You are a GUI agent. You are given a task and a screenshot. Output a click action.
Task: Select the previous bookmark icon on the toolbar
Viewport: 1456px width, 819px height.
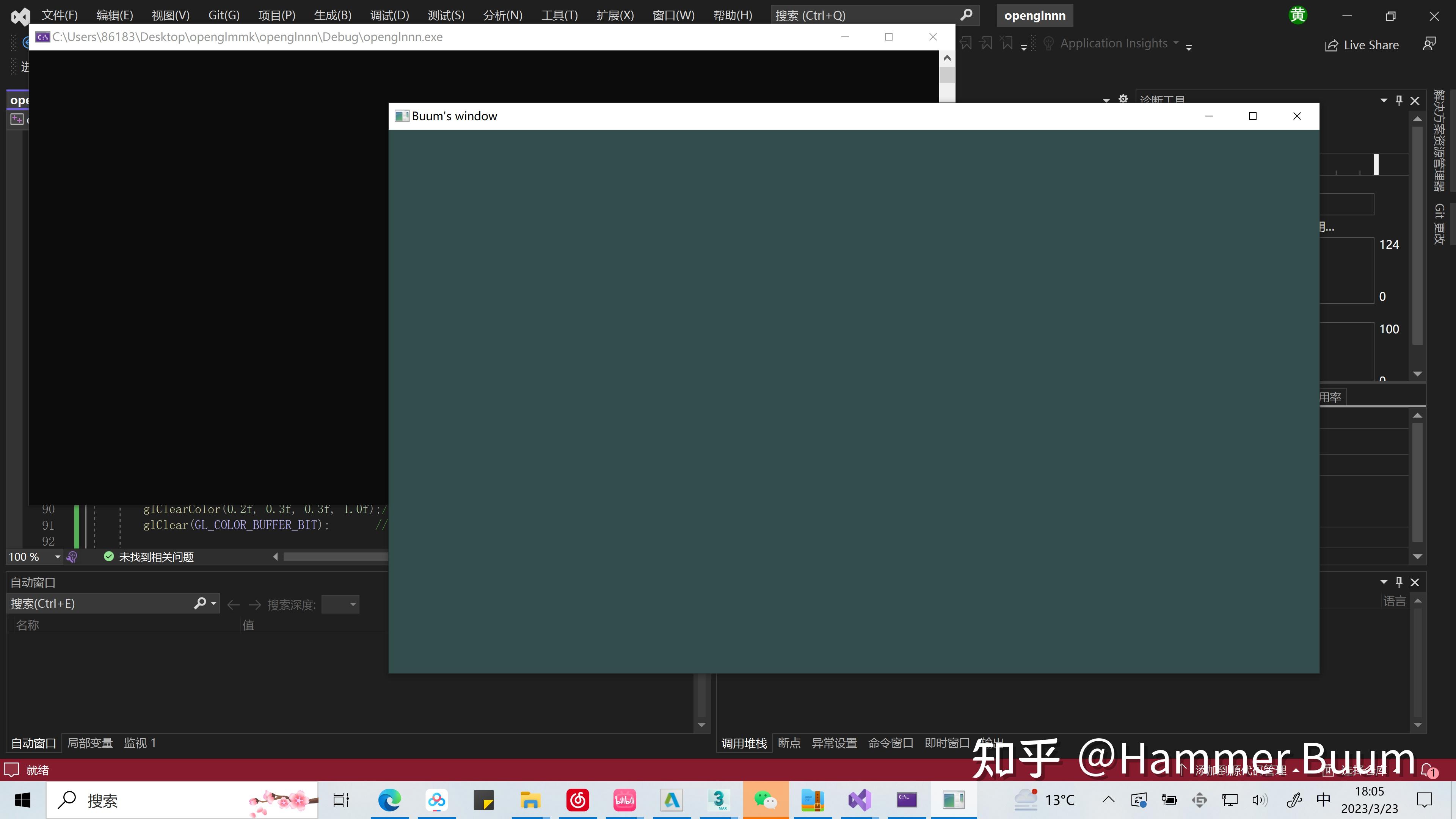[x=966, y=42]
